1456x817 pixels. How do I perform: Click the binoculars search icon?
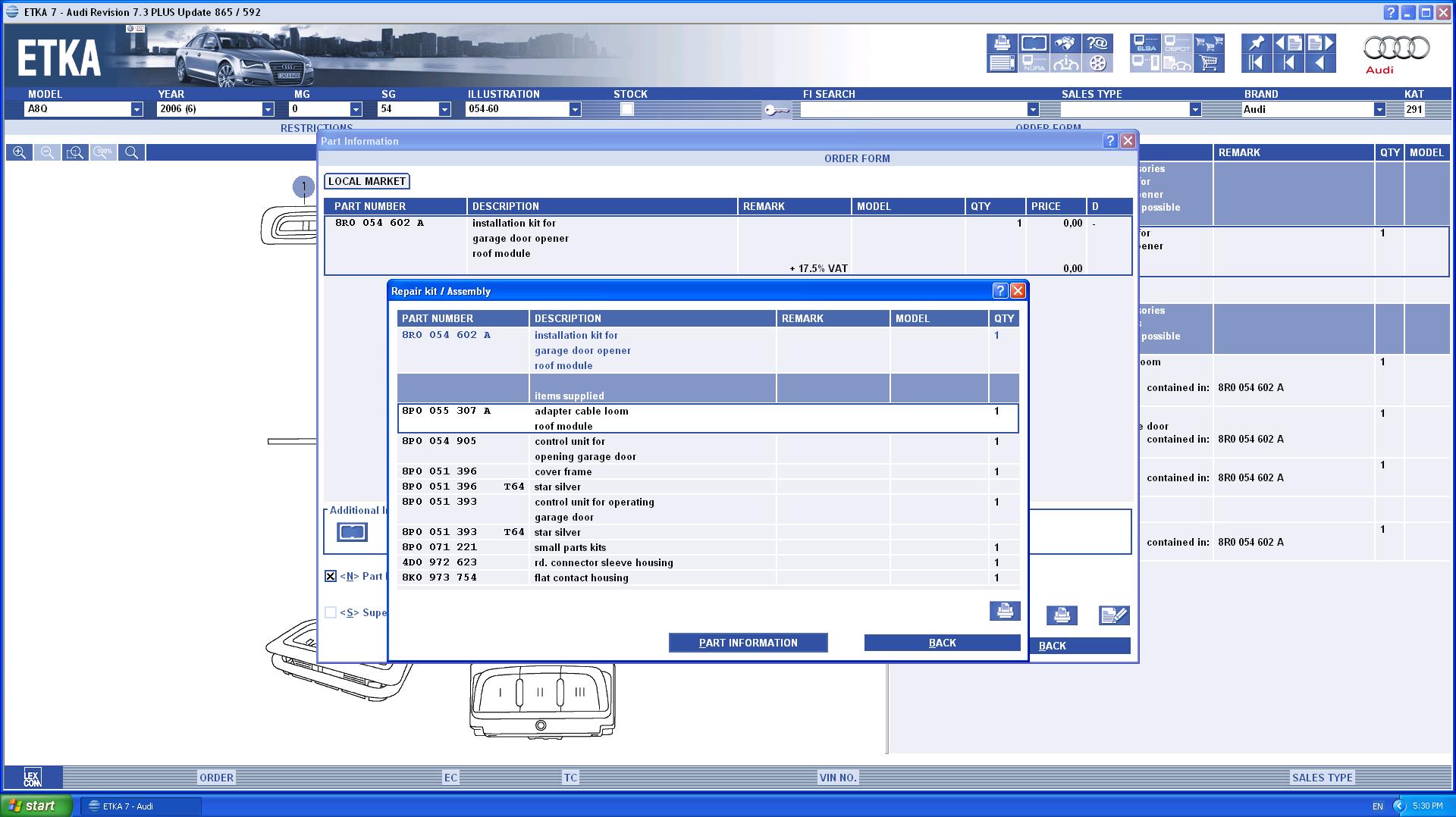1065,43
